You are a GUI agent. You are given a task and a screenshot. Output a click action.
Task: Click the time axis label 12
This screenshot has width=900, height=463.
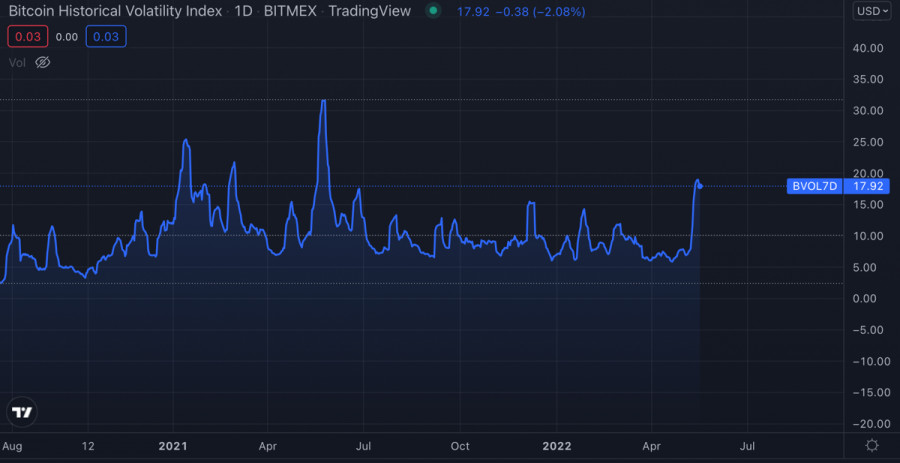(x=88, y=446)
